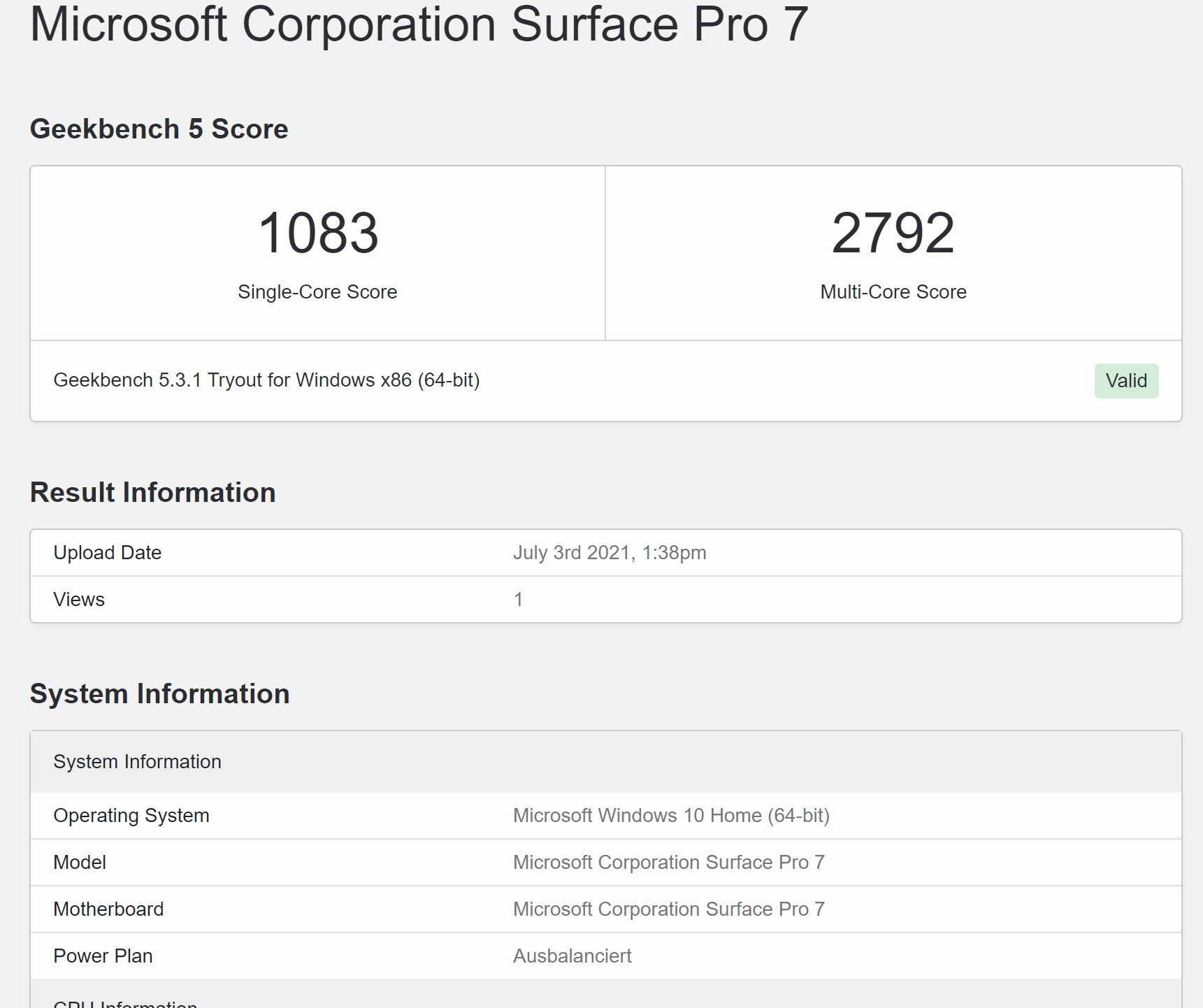
Task: Click the Geekbench 5.3.1 Tryout version text
Action: [266, 380]
